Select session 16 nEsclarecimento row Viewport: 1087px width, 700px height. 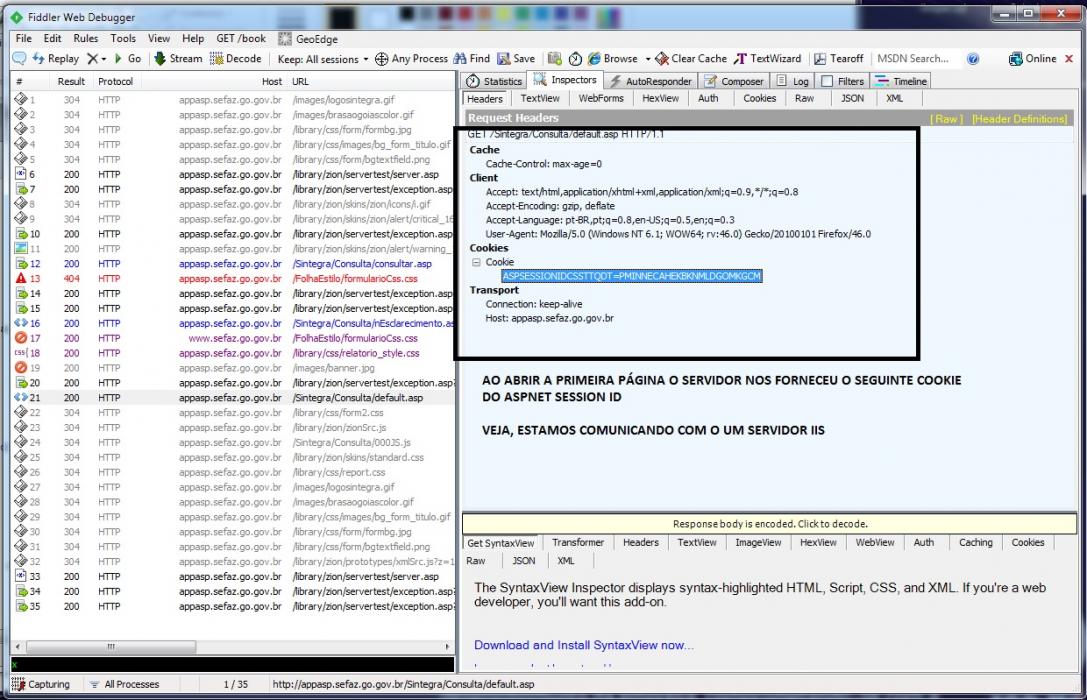[x=233, y=324]
